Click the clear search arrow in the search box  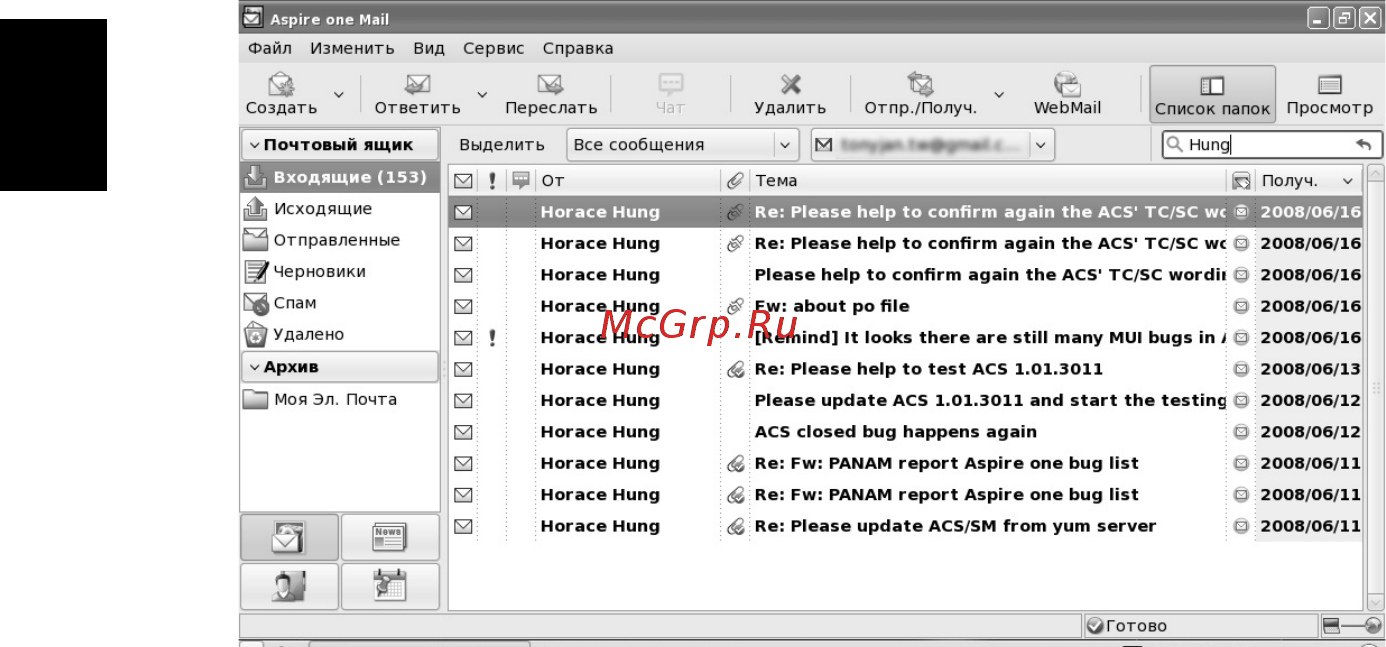click(x=1364, y=144)
